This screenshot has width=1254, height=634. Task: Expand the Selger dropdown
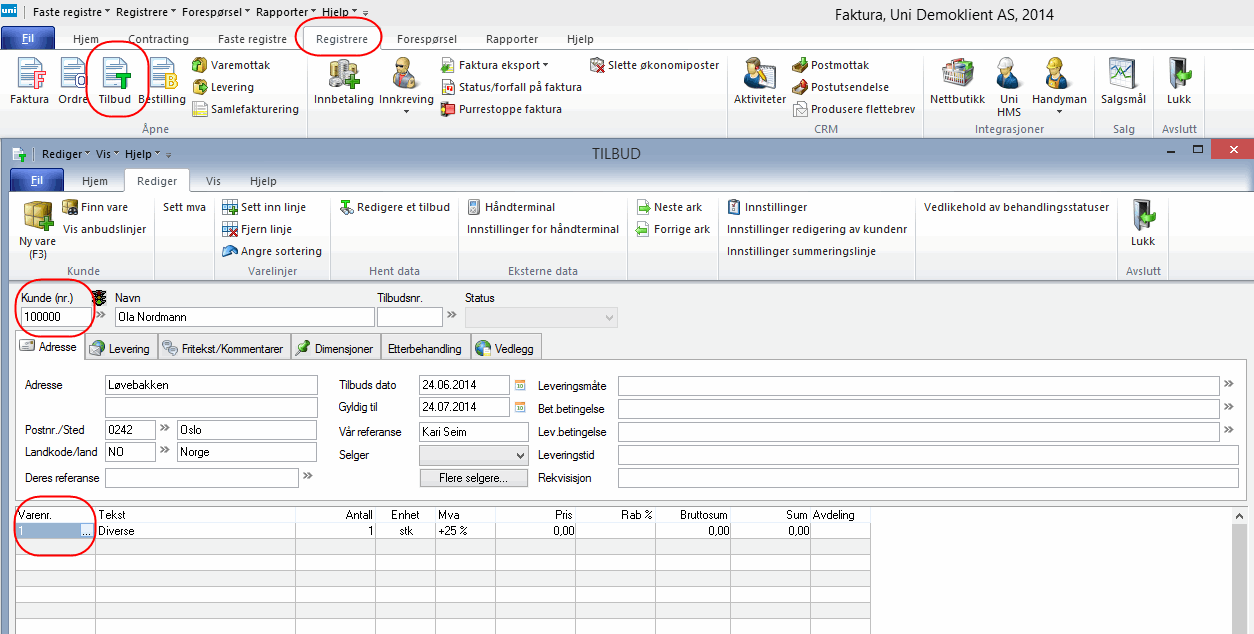[519, 455]
